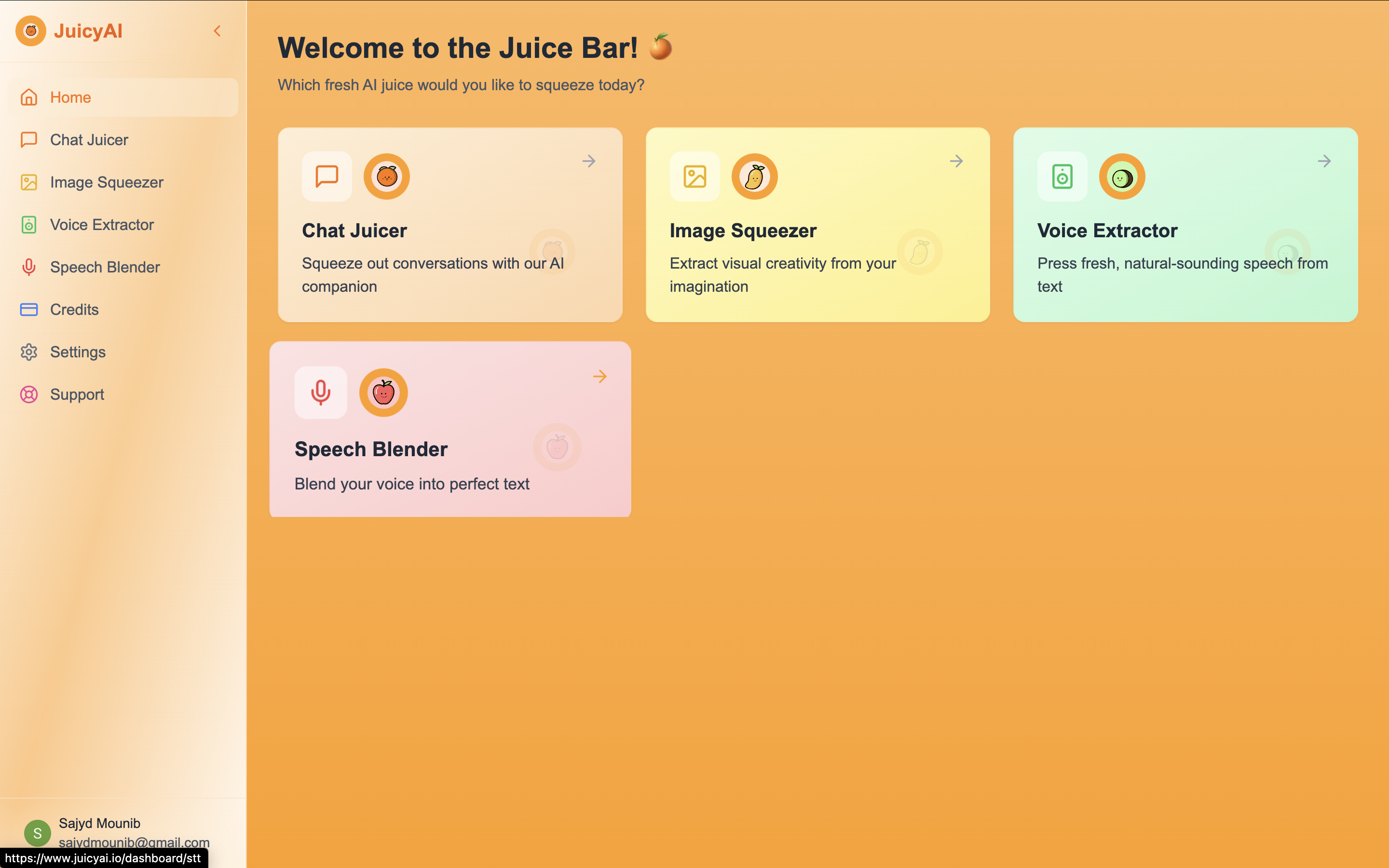Click the JuicyAI orange logo icon

tap(30, 31)
